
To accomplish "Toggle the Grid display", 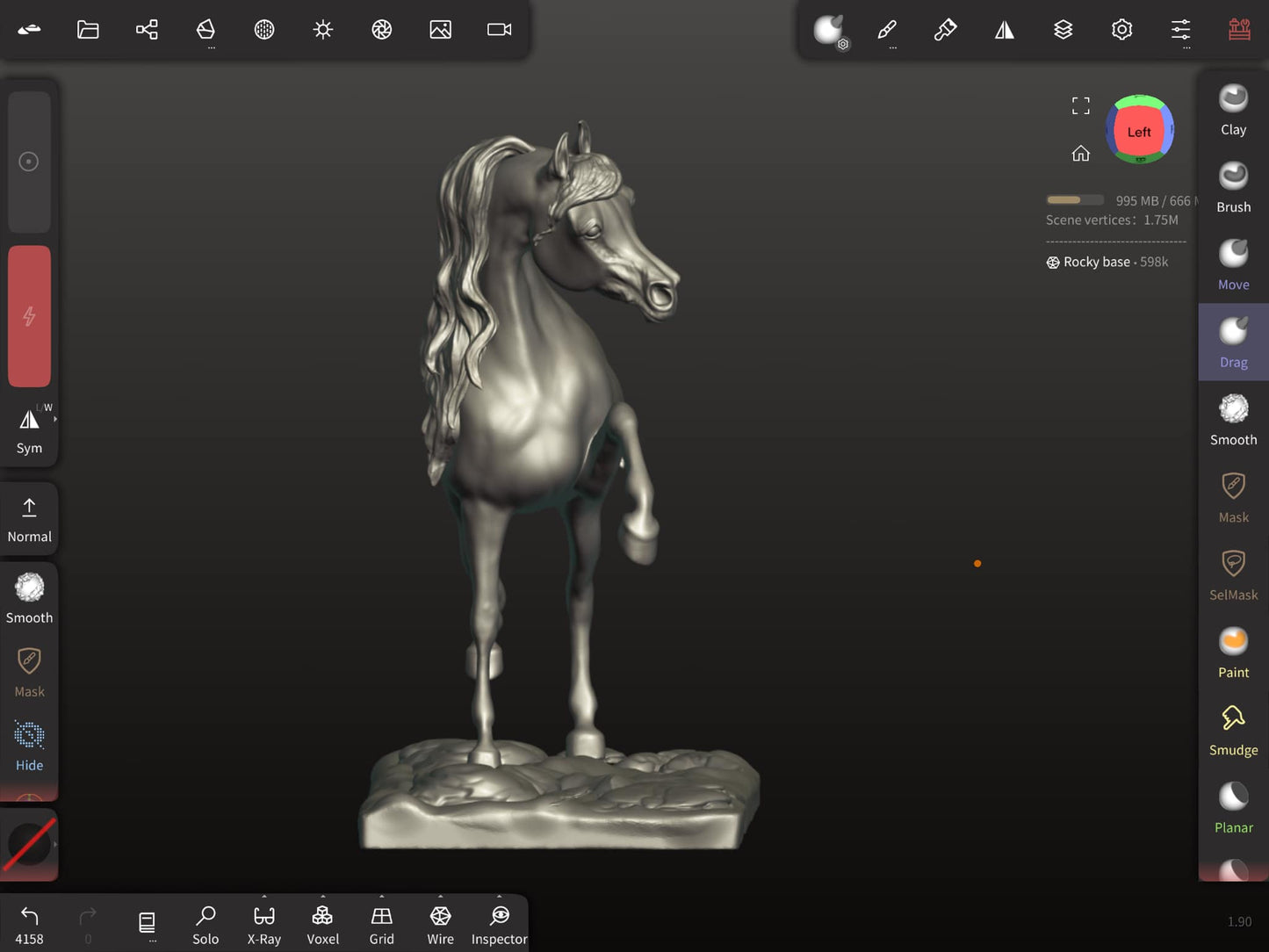I will (x=381, y=925).
